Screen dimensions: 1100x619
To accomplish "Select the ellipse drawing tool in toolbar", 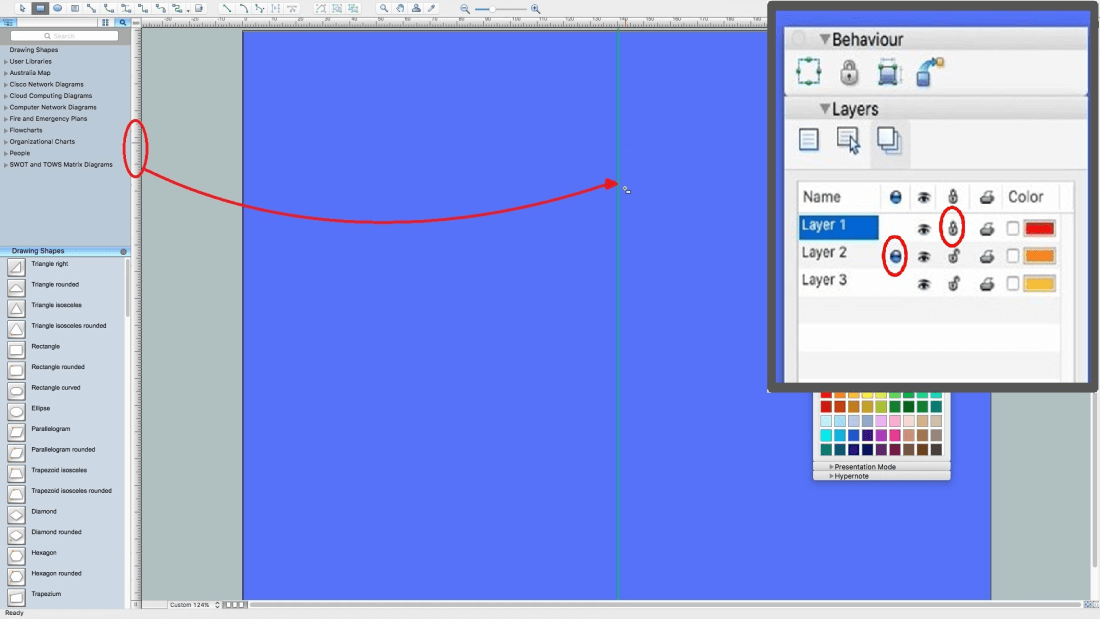I will (x=57, y=8).
